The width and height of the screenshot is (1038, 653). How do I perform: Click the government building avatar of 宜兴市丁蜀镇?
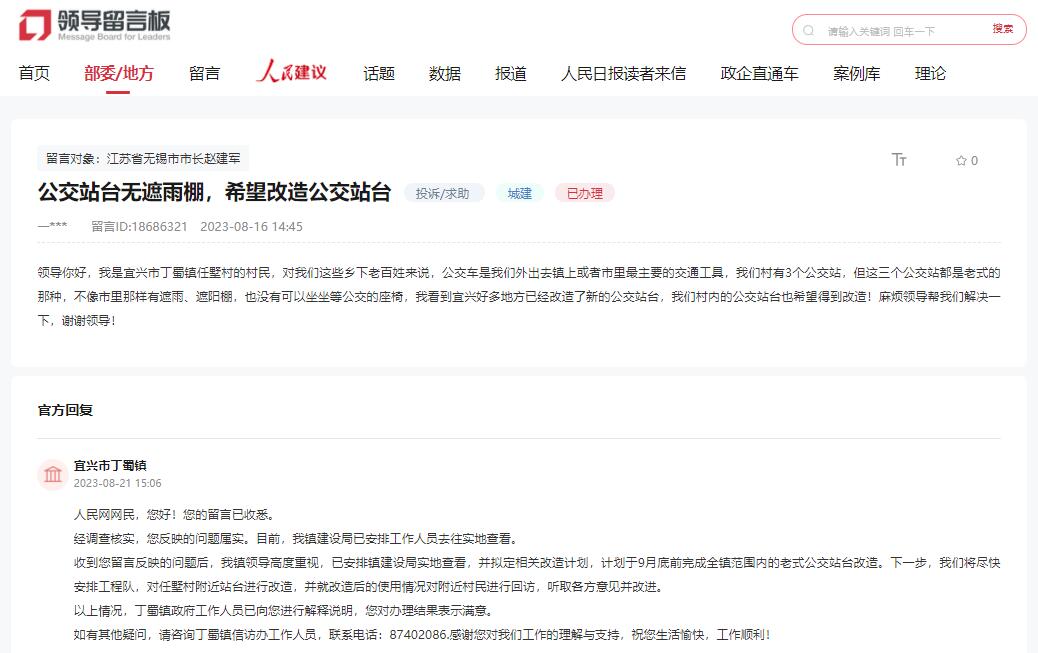(54, 473)
